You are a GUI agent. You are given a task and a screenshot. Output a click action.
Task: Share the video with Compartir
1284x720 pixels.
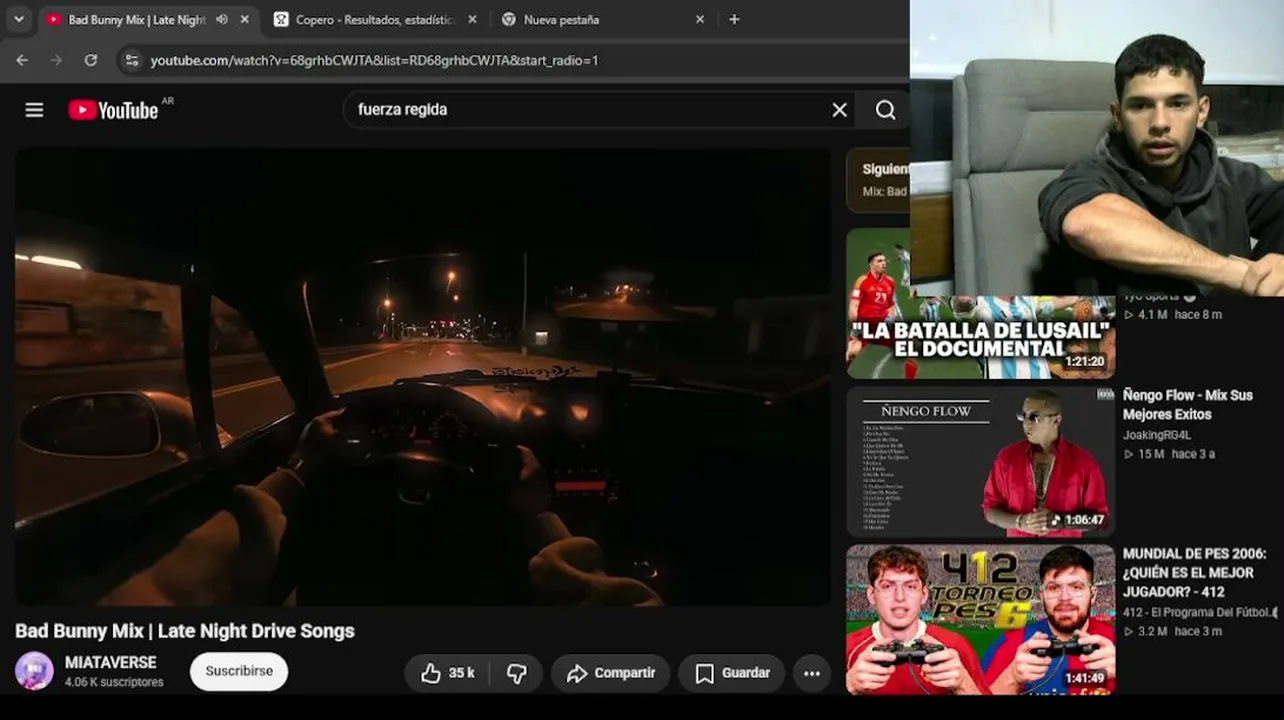coord(611,673)
